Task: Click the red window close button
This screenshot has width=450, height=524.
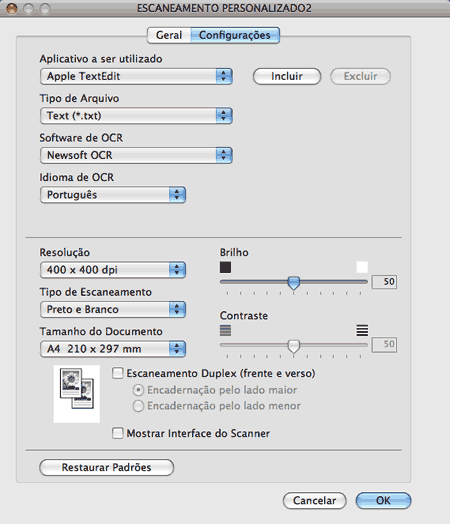Action: (12, 8)
